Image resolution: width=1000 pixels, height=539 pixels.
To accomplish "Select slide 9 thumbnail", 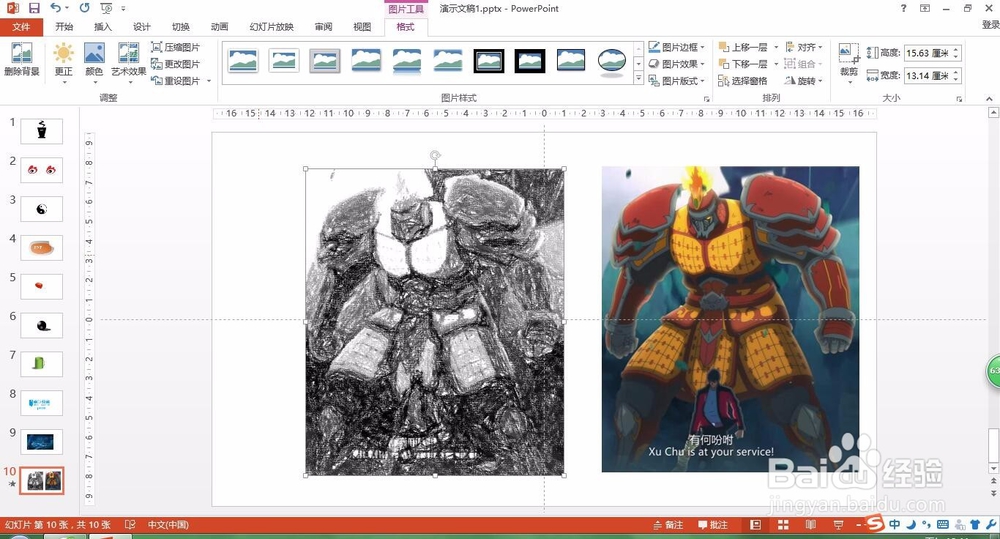I will tap(41, 441).
